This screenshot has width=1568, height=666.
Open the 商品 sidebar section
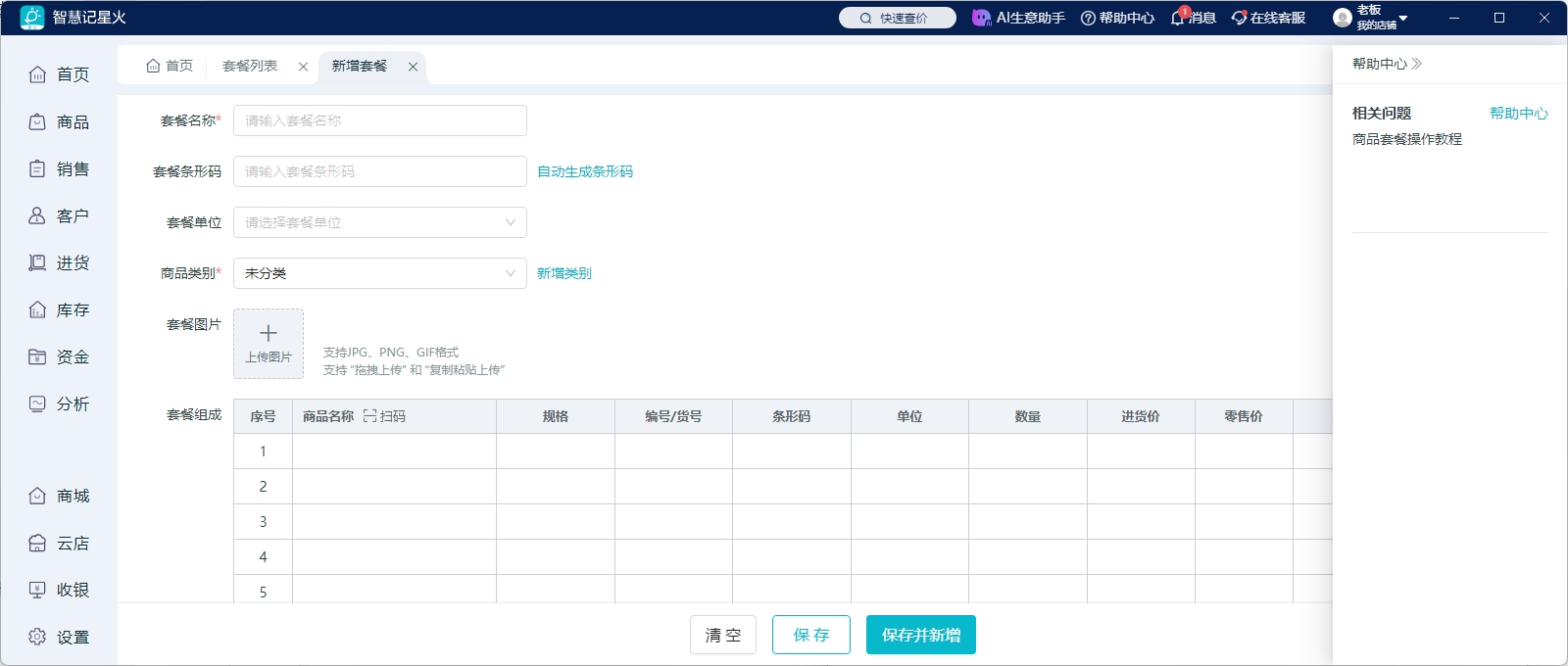tap(59, 121)
